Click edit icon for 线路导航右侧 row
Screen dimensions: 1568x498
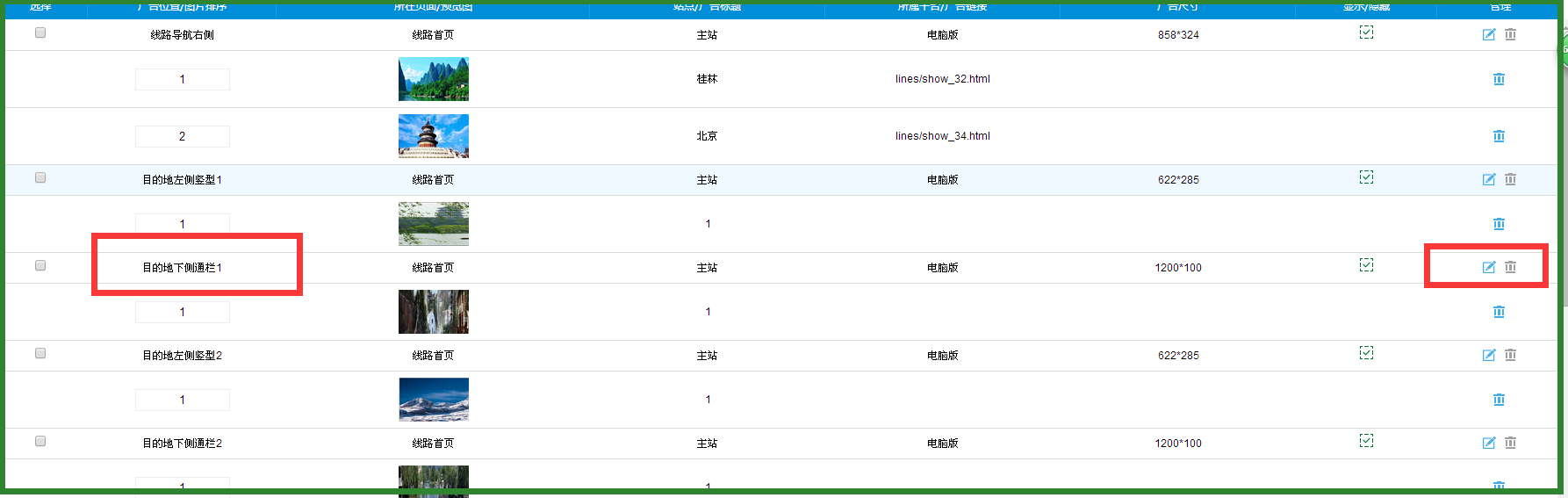(x=1488, y=34)
